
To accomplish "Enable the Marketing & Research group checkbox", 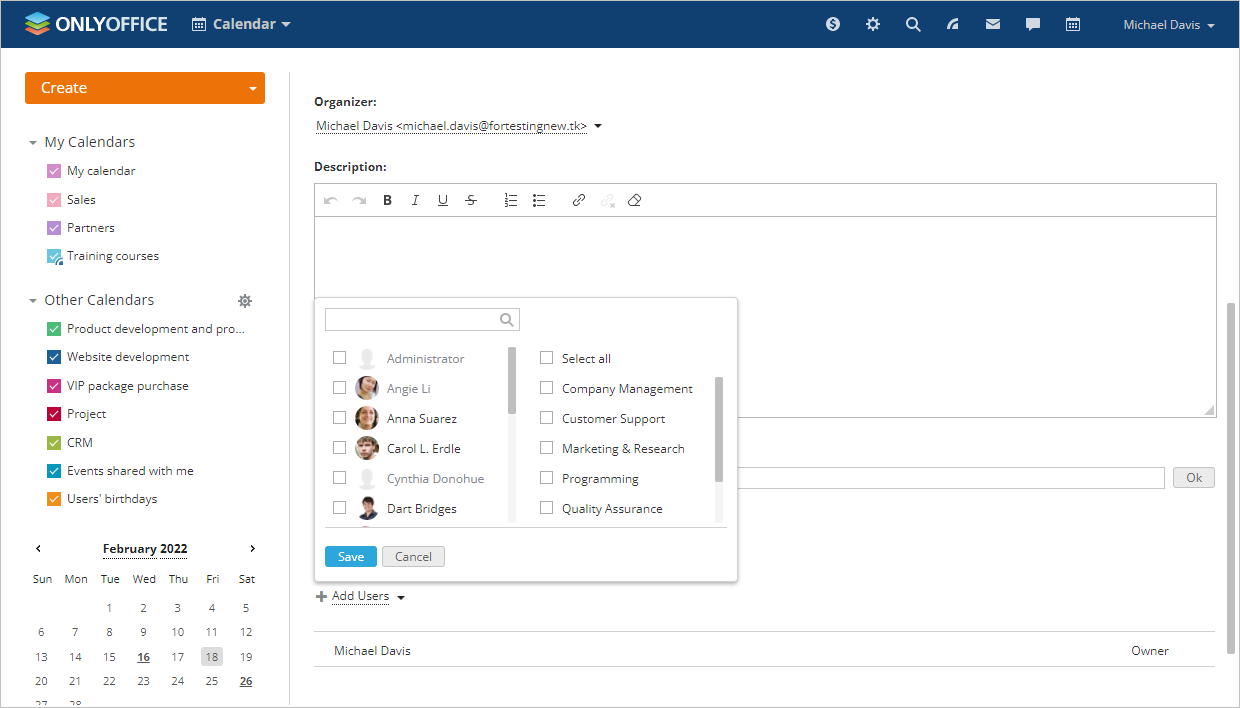I will (547, 448).
